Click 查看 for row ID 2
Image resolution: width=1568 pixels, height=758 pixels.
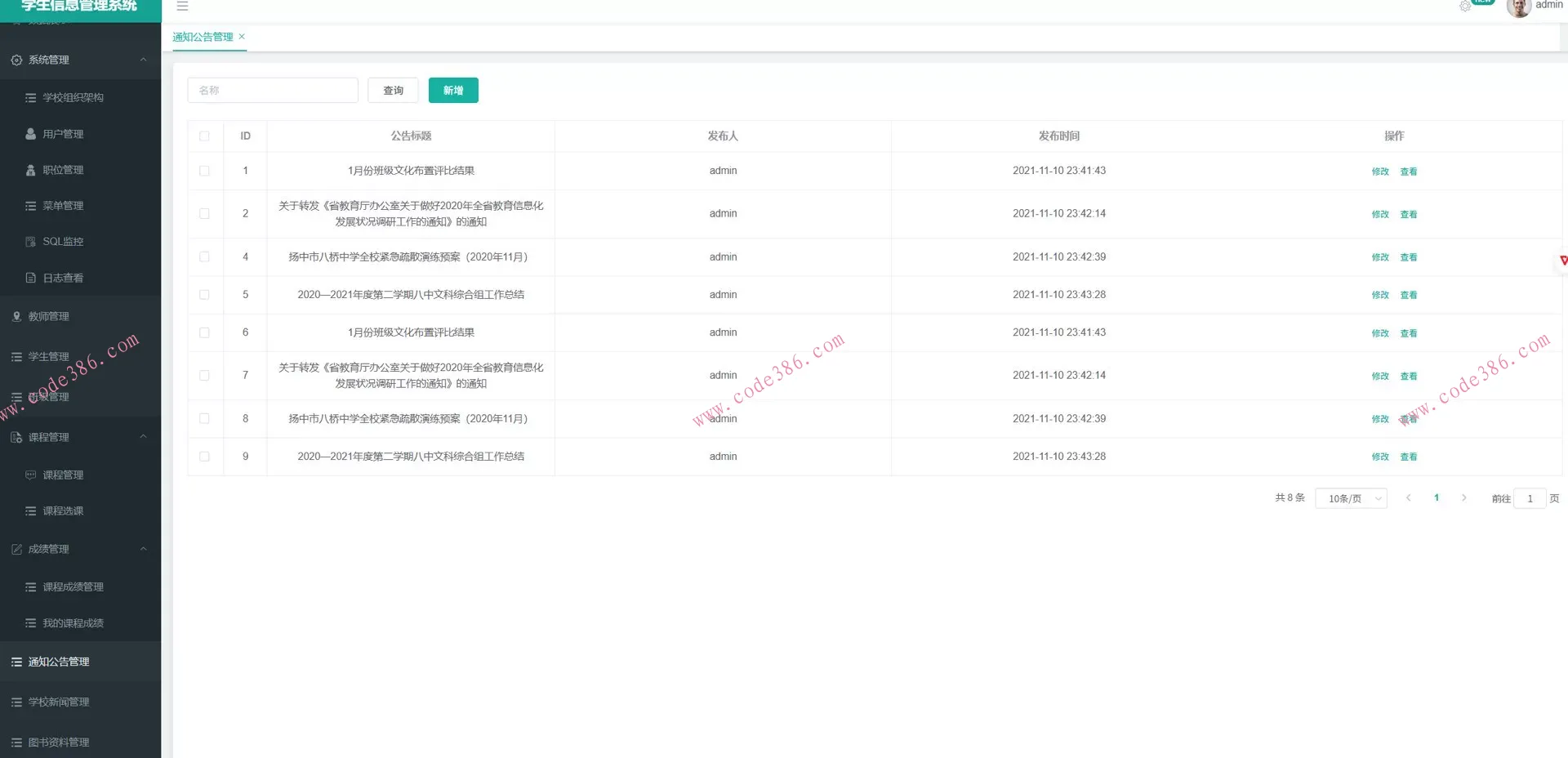tap(1409, 214)
